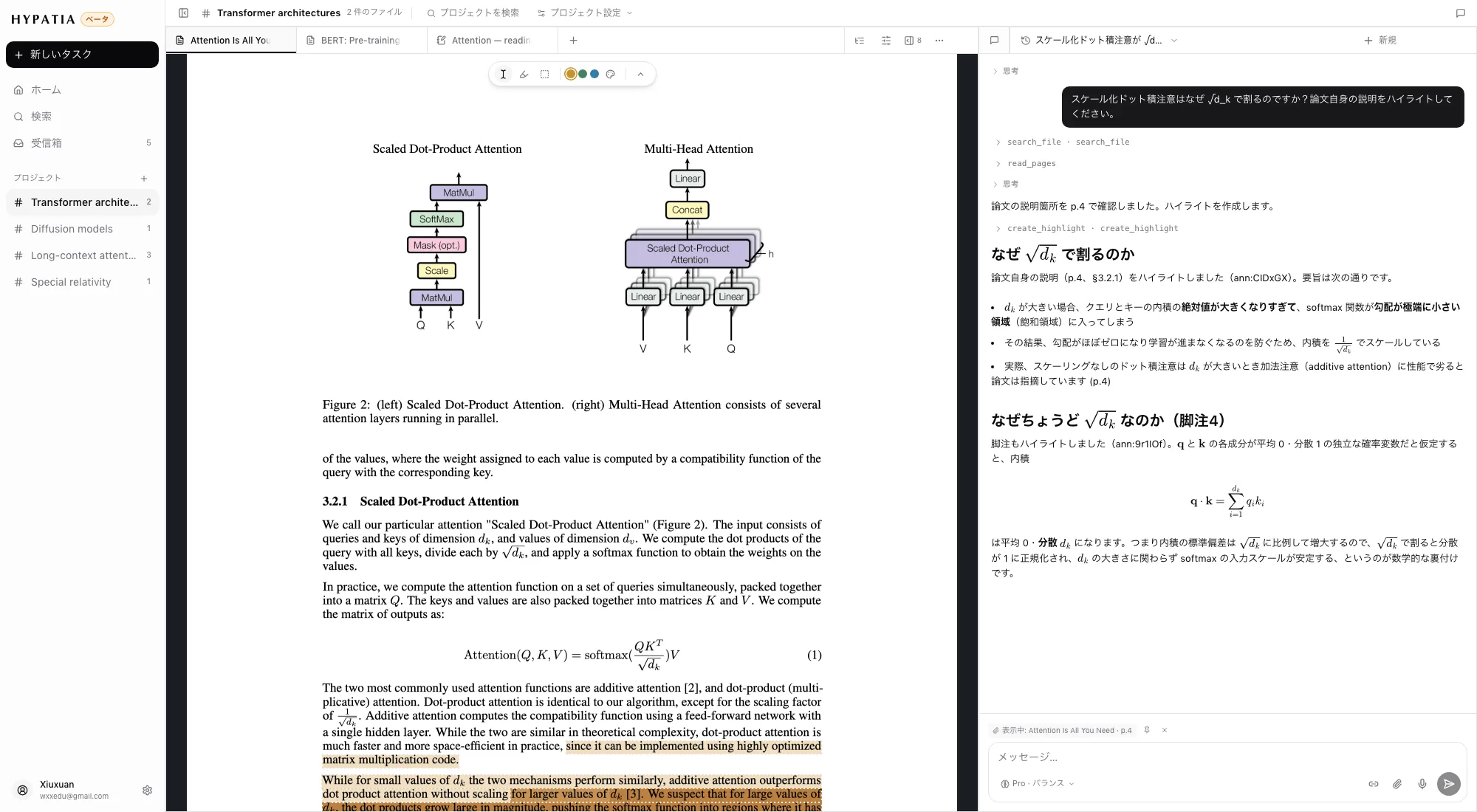Open the Long-context attent... project
The height and width of the screenshot is (812, 1477).
point(82,255)
